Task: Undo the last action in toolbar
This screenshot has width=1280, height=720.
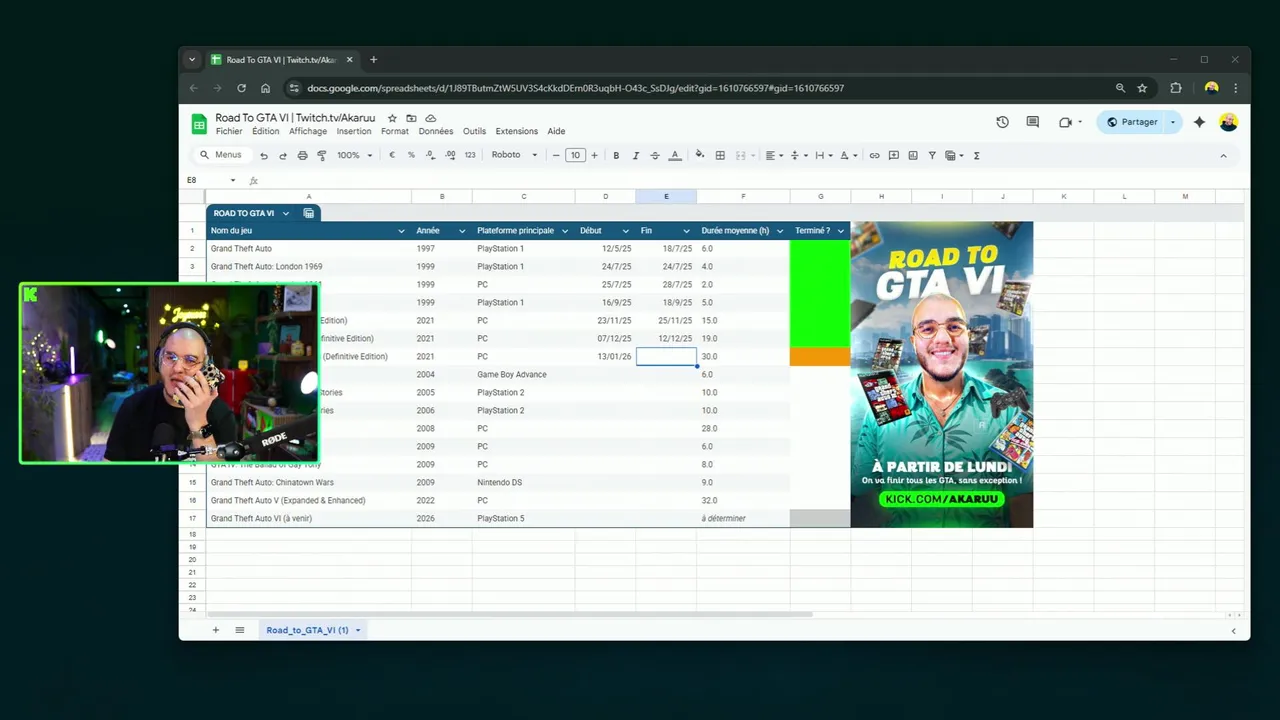Action: (264, 155)
